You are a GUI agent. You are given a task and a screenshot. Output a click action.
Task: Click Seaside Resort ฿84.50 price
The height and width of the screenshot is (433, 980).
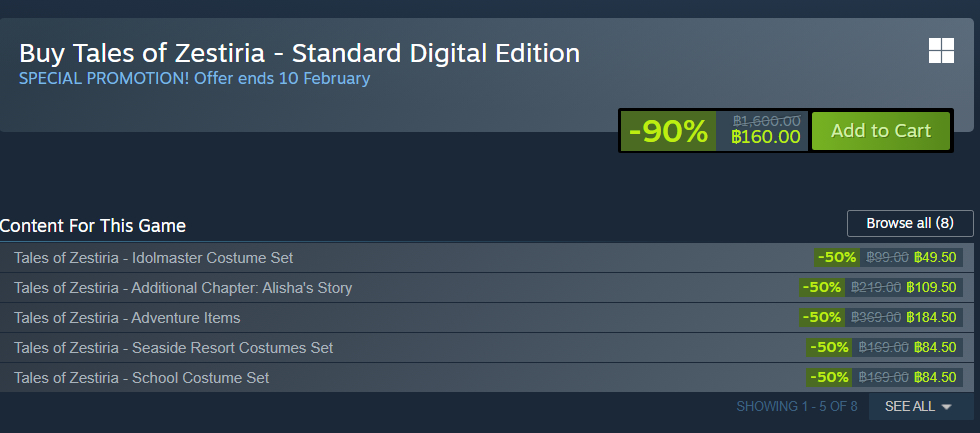pyautogui.click(x=936, y=348)
